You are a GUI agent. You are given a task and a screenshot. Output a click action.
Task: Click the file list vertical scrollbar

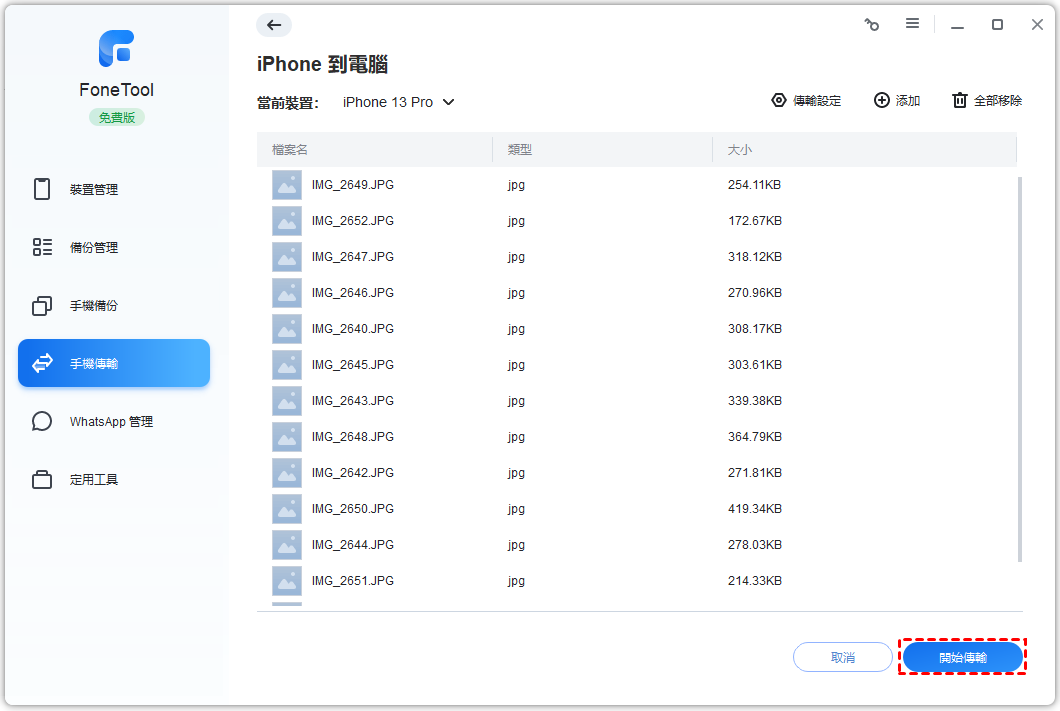1019,370
